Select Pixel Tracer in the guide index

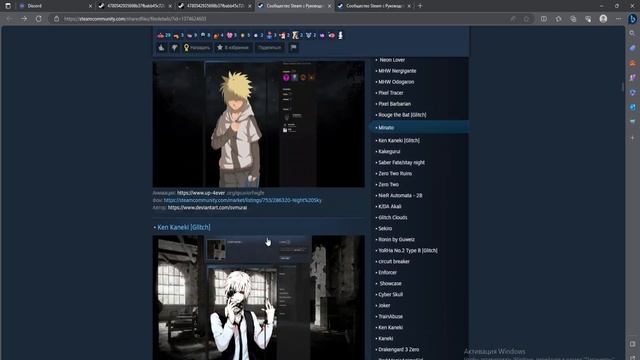click(x=391, y=93)
